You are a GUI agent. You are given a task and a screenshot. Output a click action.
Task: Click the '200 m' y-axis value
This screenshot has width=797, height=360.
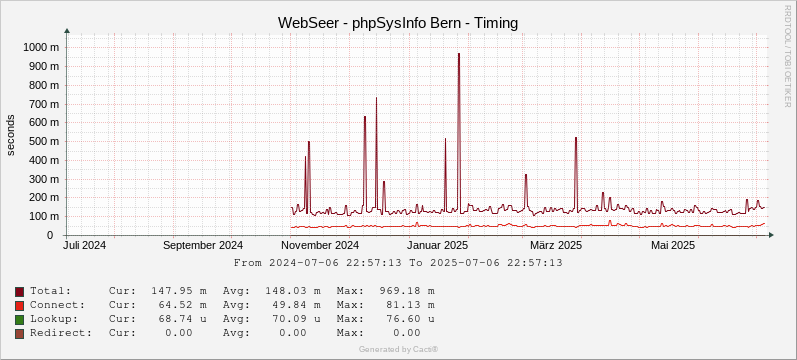(44, 198)
